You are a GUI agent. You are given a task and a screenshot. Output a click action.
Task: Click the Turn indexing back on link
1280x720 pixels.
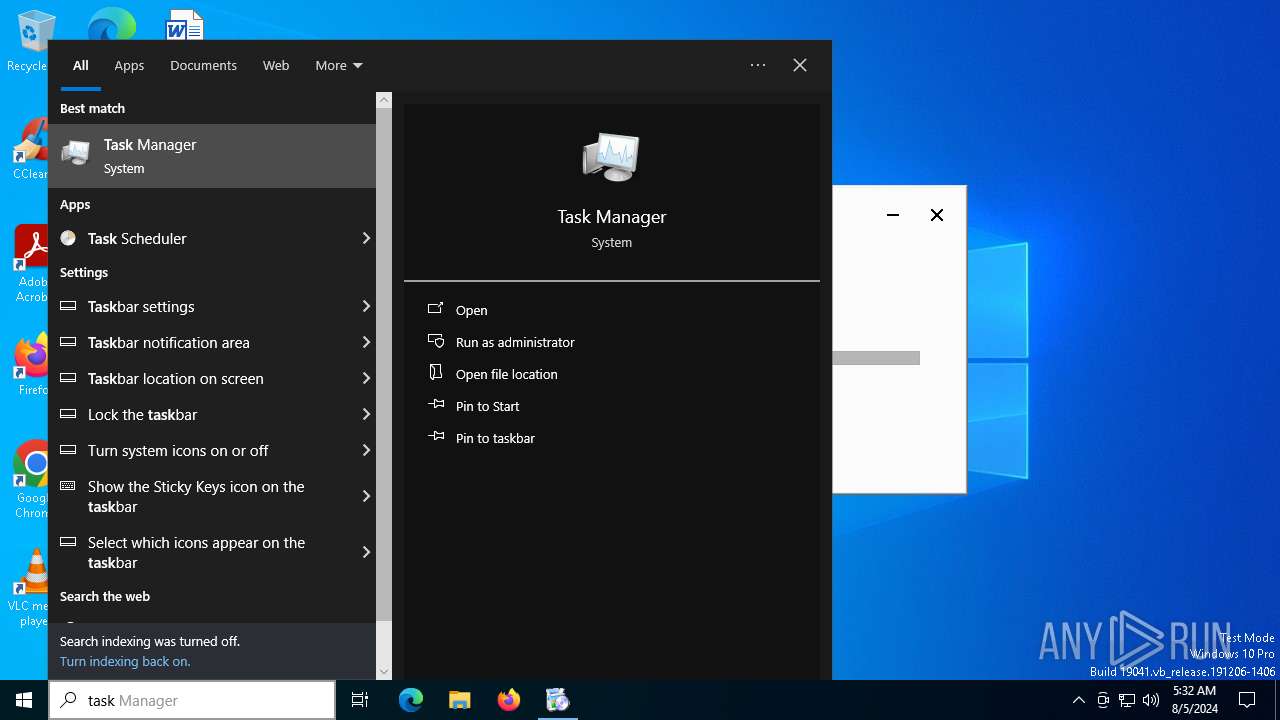click(x=125, y=661)
